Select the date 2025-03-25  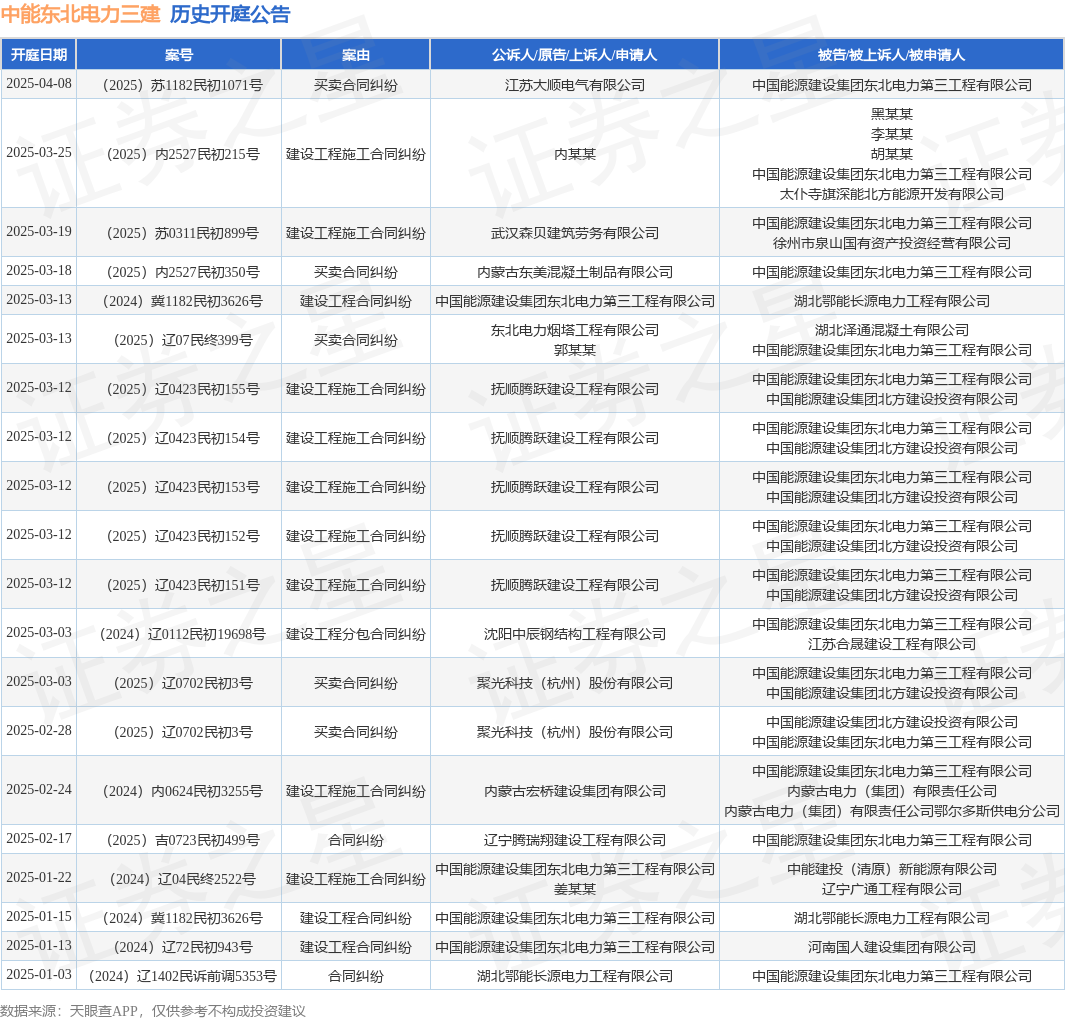coord(39,153)
